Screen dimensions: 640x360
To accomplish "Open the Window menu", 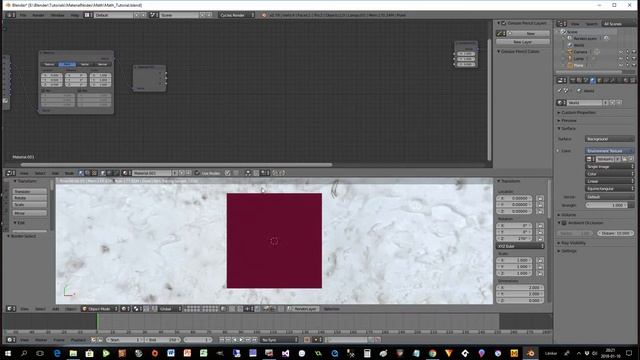I will [x=58, y=15].
